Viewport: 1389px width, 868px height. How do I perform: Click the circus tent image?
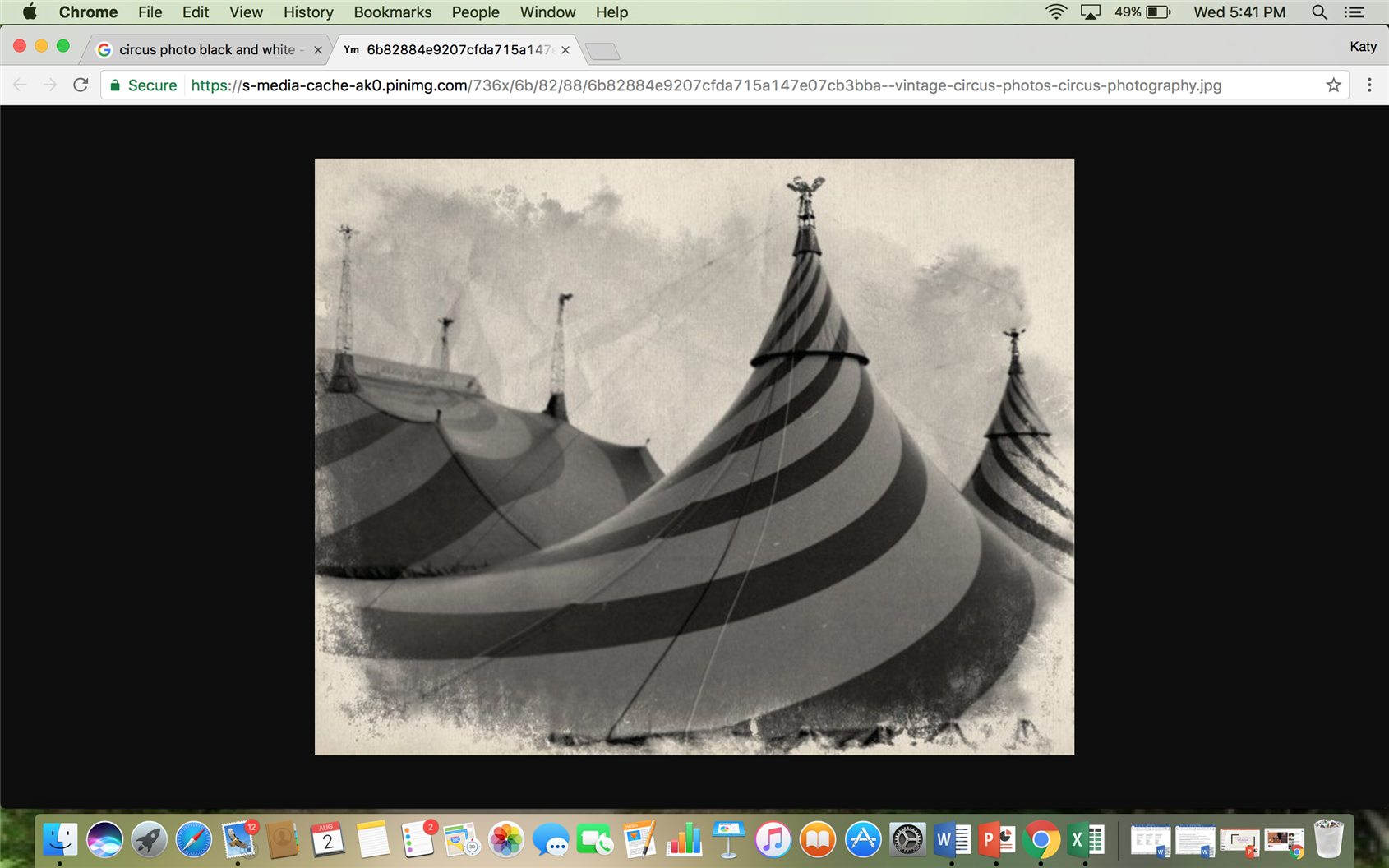tap(694, 456)
